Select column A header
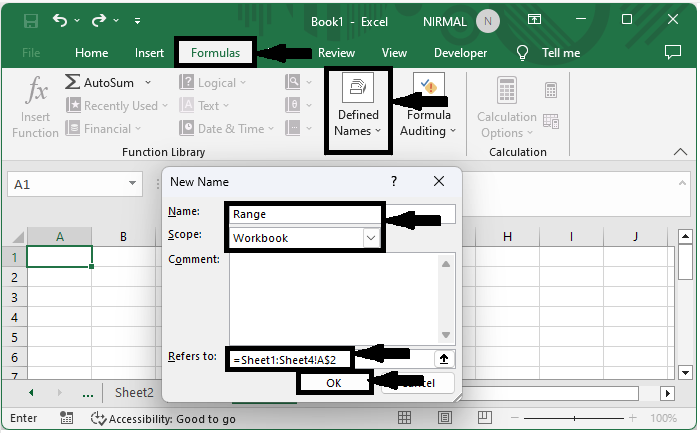This screenshot has width=700, height=433. click(x=59, y=237)
